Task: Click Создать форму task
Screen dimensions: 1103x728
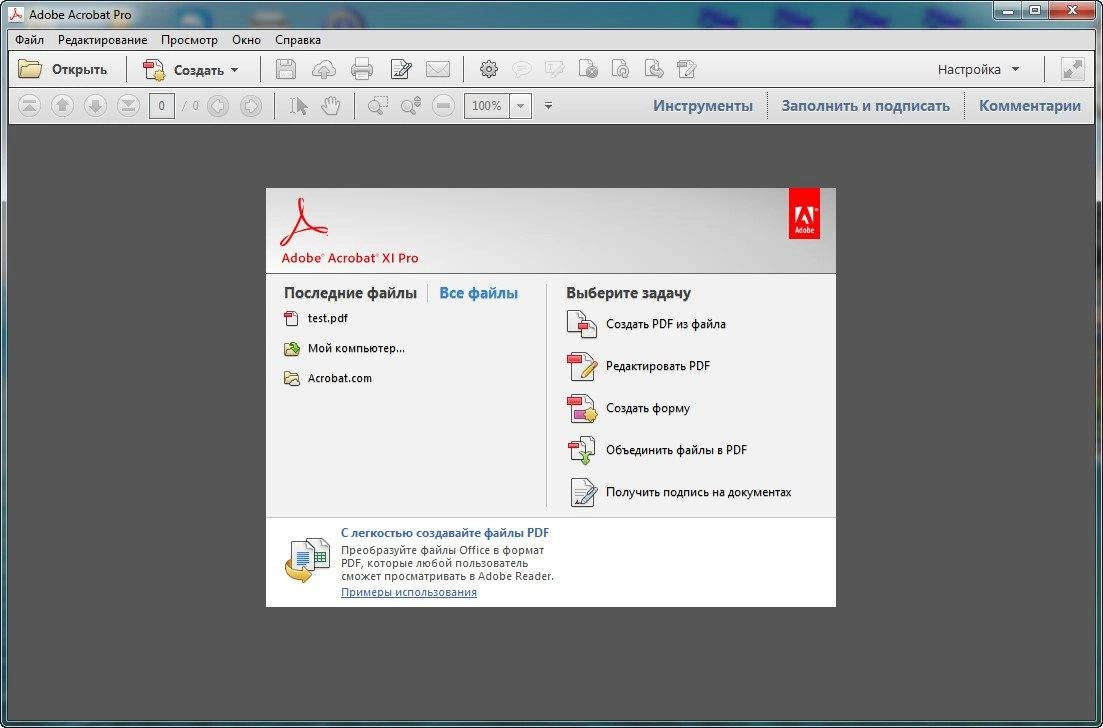Action: click(628, 409)
